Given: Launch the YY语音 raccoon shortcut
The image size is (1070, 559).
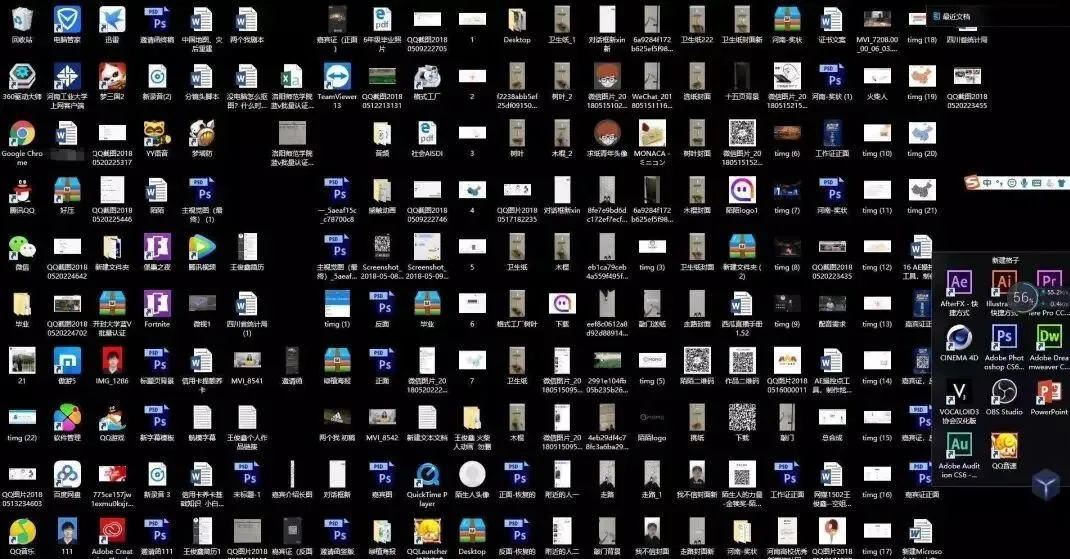Looking at the screenshot, I should point(157,134).
